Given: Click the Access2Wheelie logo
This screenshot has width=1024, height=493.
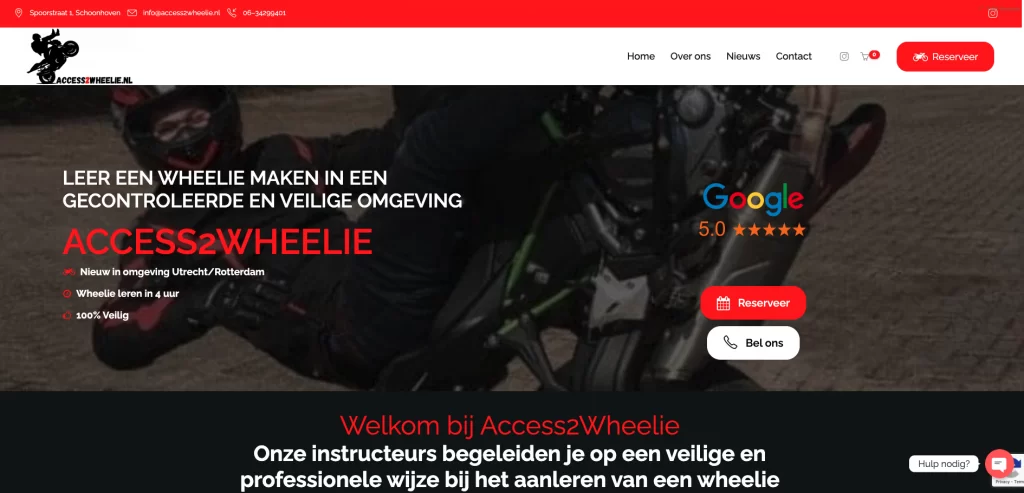Looking at the screenshot, I should tap(80, 57).
